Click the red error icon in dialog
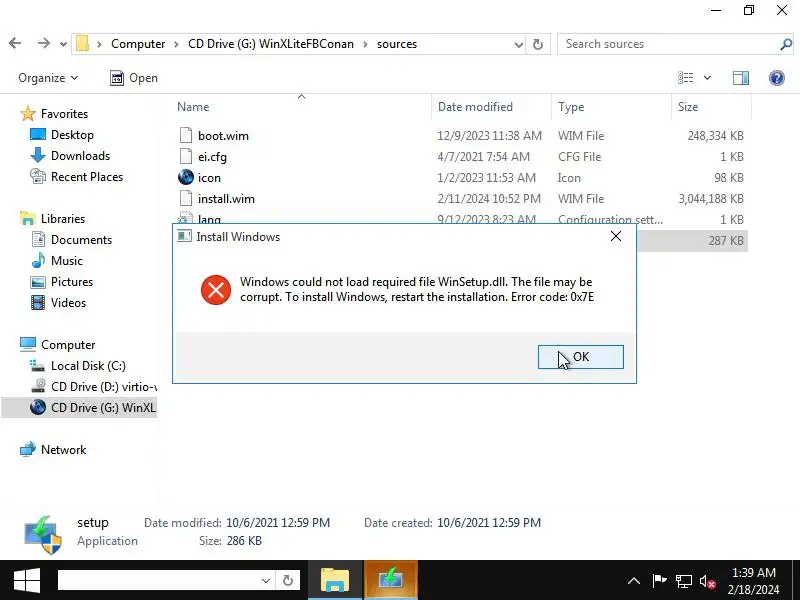 click(x=215, y=289)
